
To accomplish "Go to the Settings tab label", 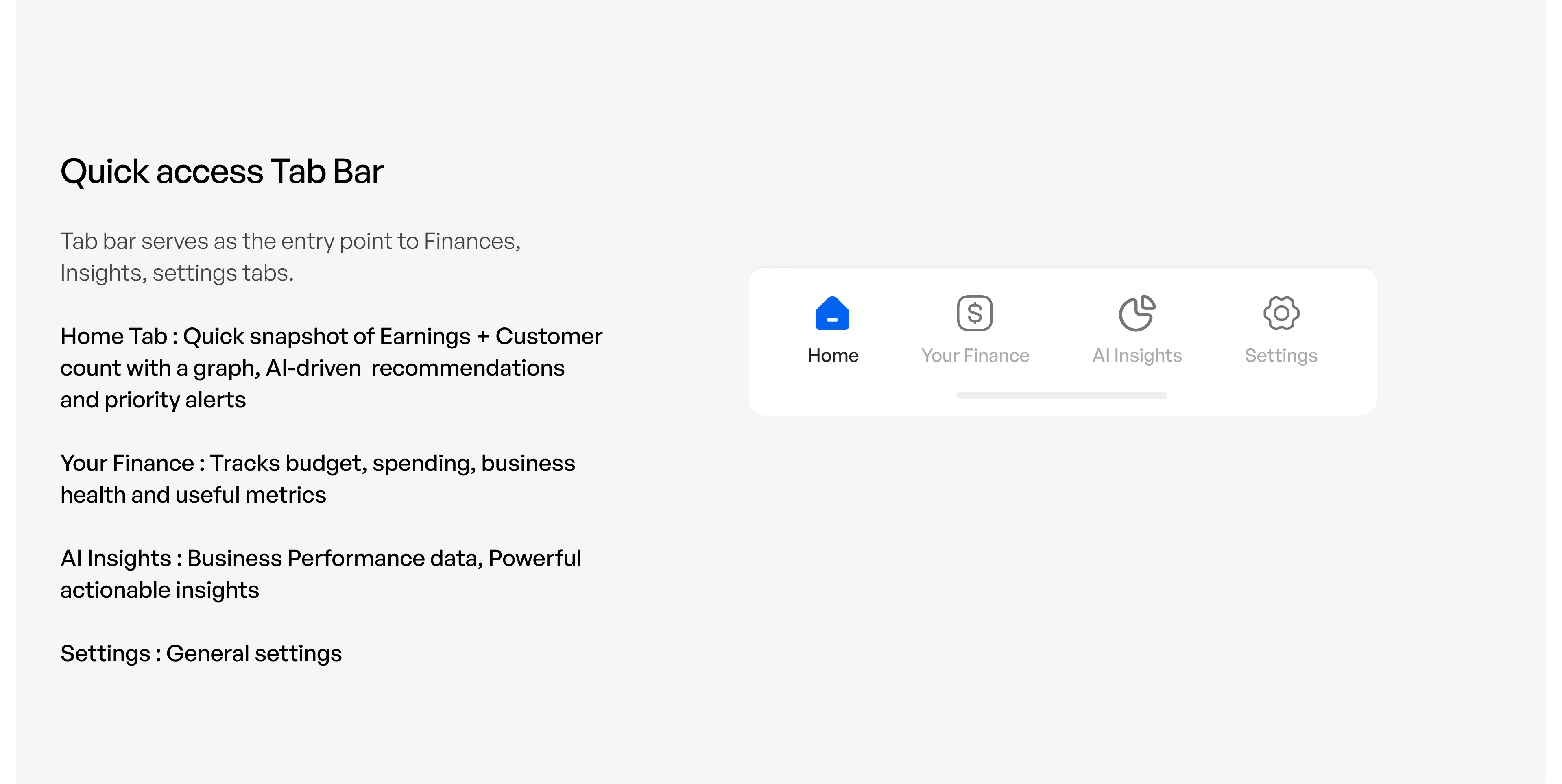I will coord(1281,356).
